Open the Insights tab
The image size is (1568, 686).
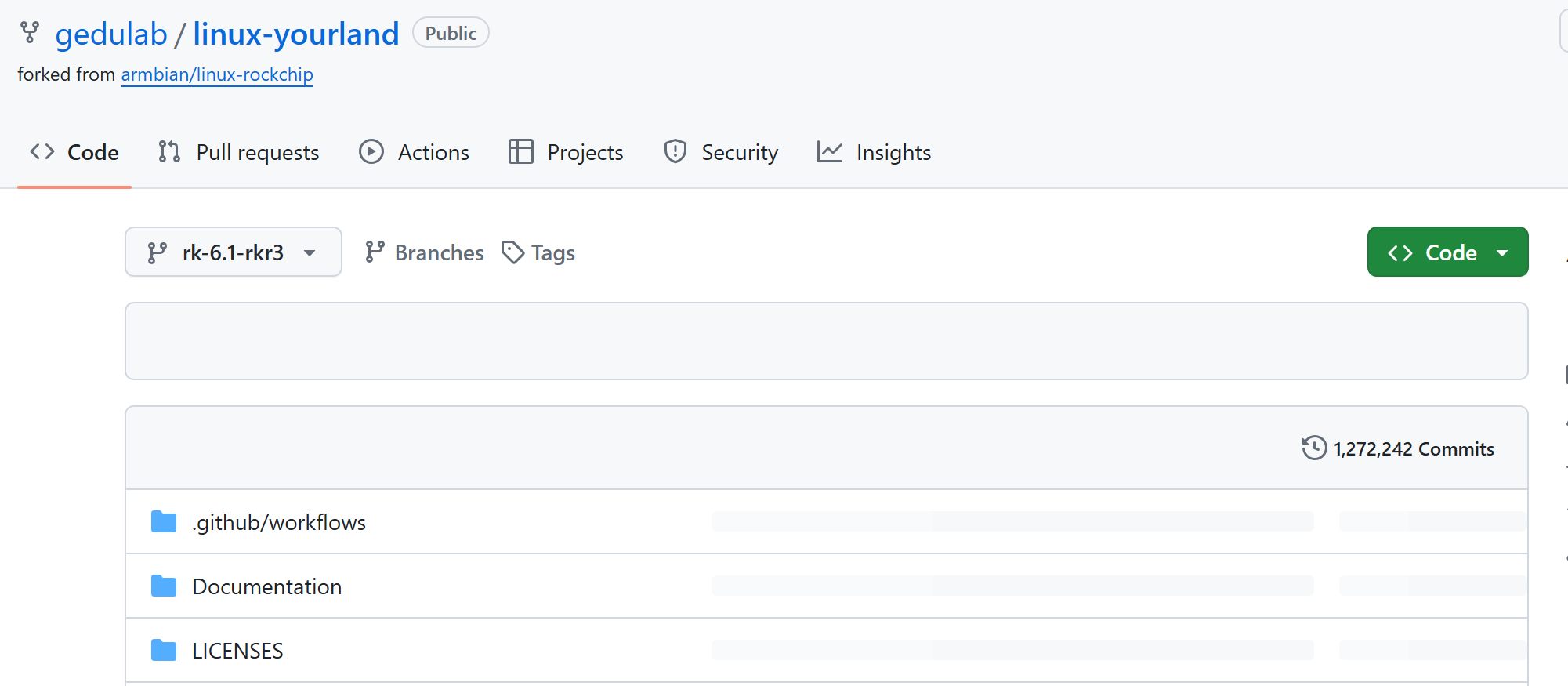875,152
